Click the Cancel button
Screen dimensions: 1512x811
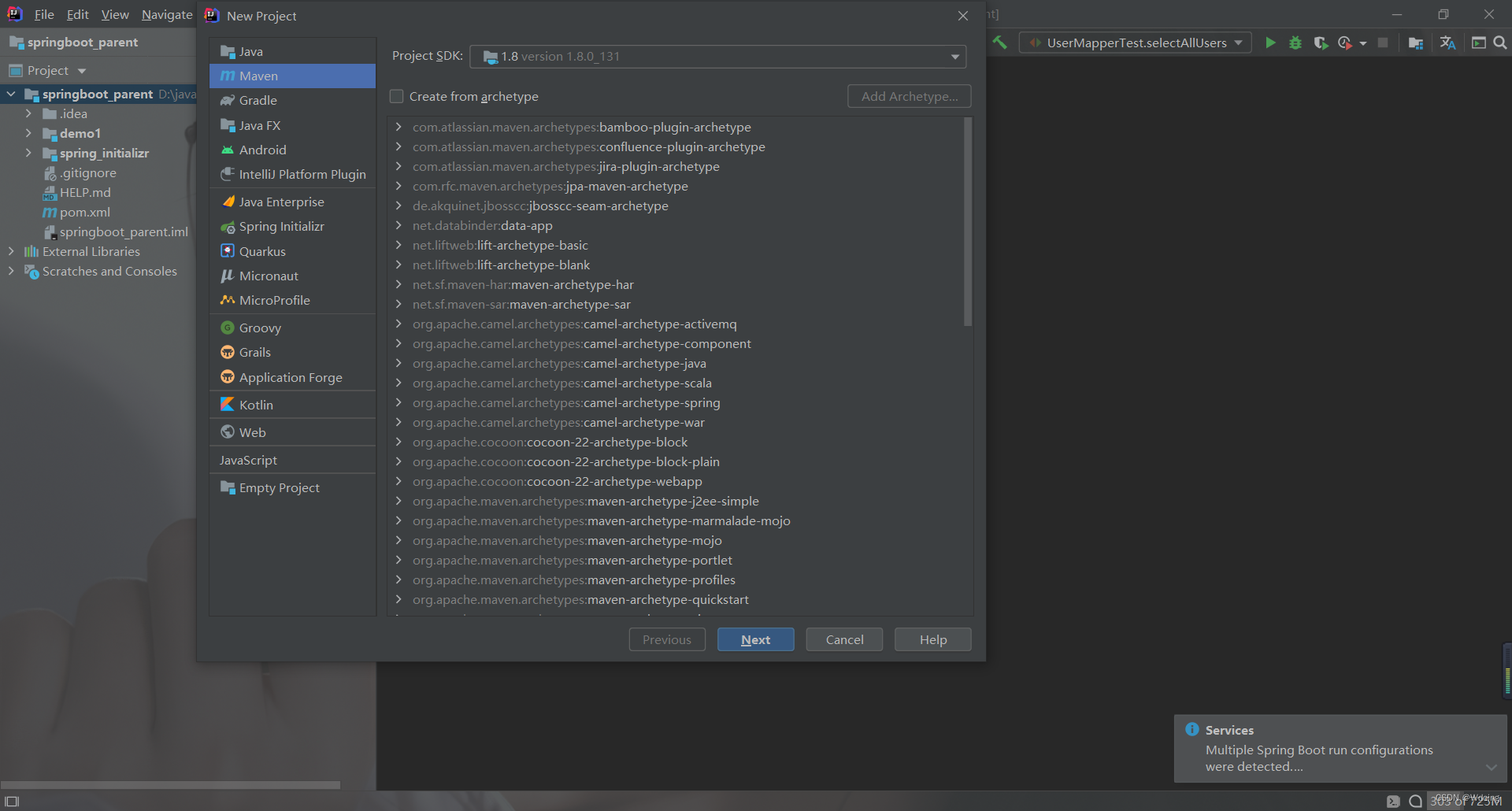tap(844, 639)
